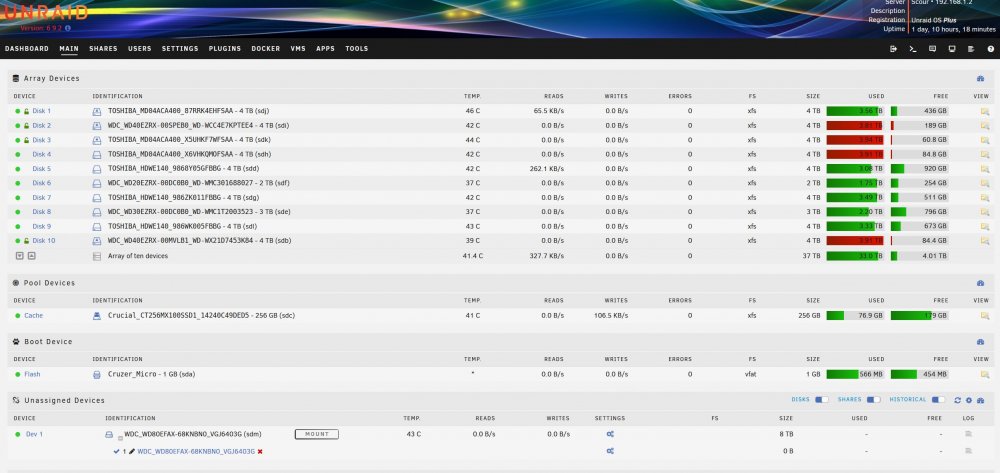The width and height of the screenshot is (1000, 473).
Task: Click the MOUNT button for Dev 1
Action: (316, 434)
